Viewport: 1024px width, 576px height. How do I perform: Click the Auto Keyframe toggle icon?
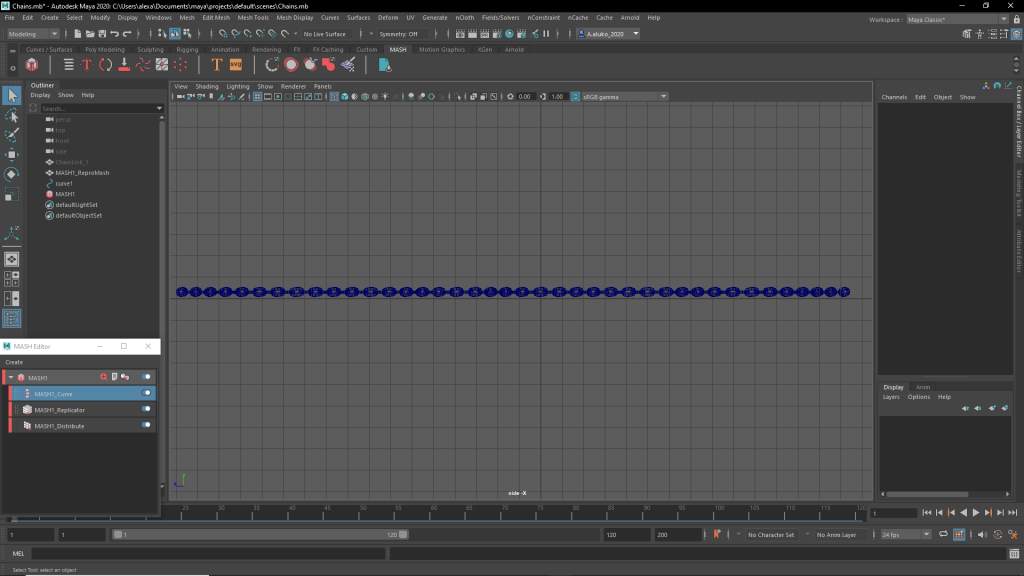pos(716,535)
